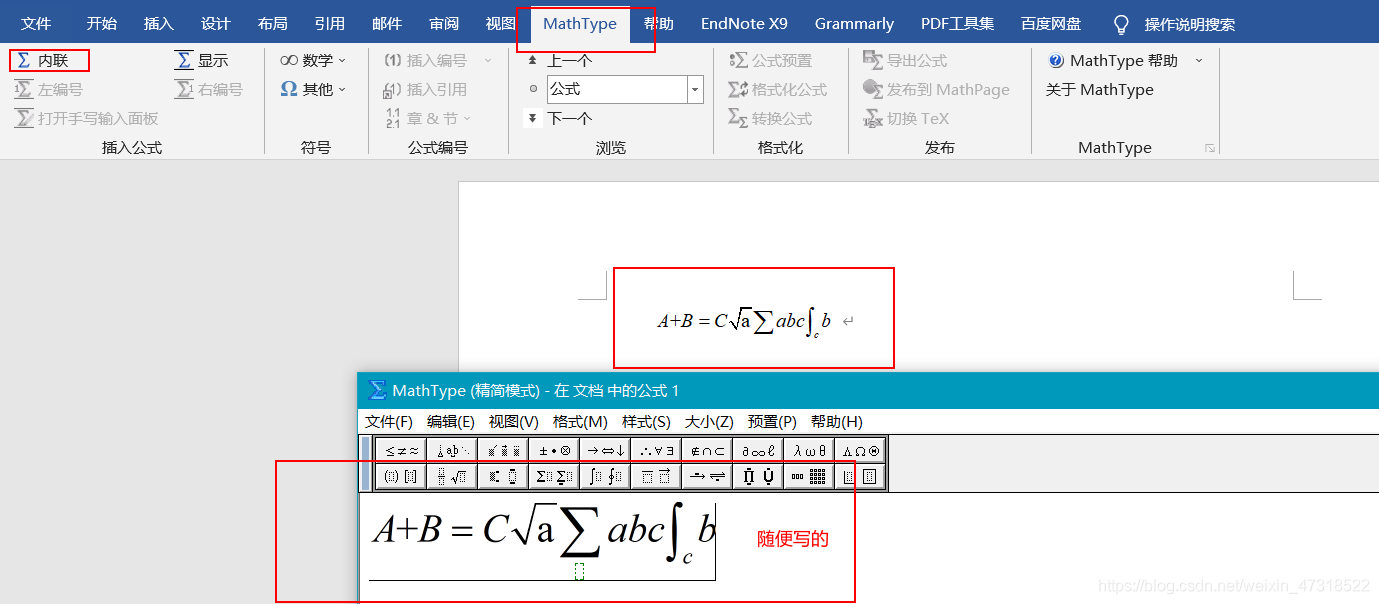Open the MathType group dialog launcher
This screenshot has height=604, width=1379.
(1210, 148)
